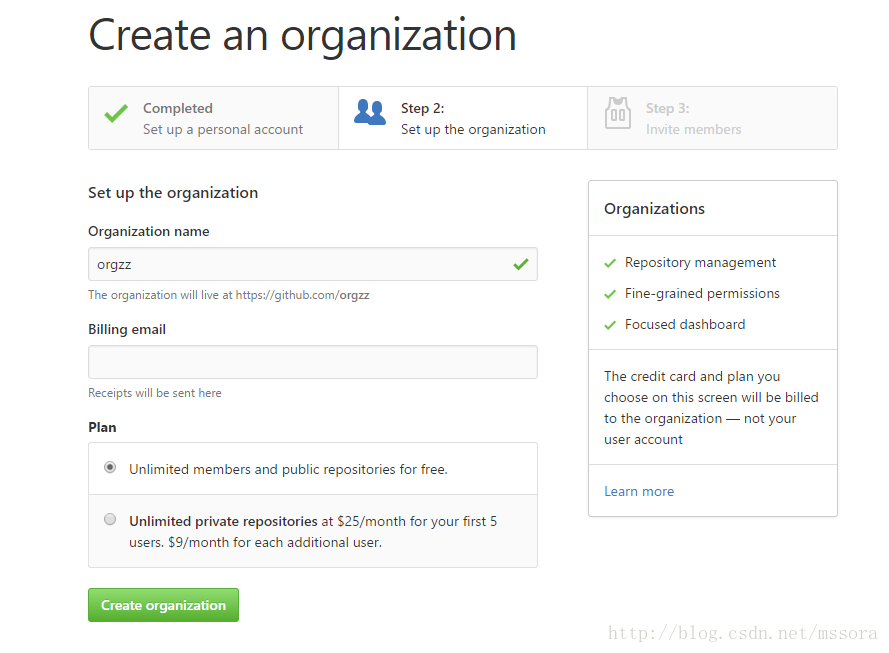The image size is (889, 653).
Task: Click the '$9/month for each additional user' text
Action: pyautogui.click(x=275, y=542)
